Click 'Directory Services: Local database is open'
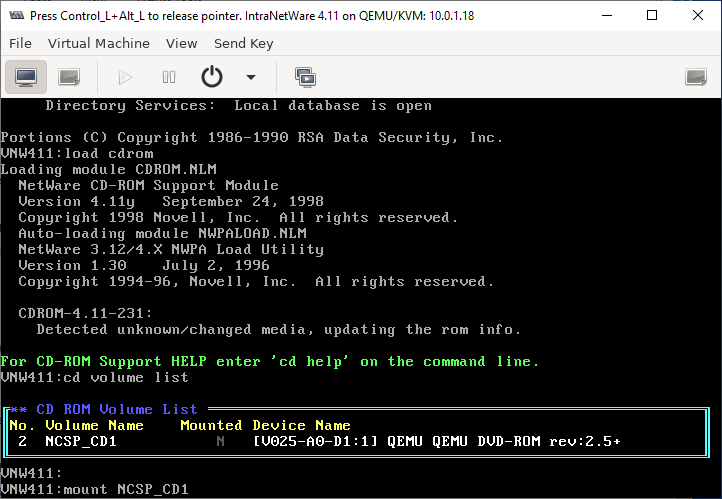The image size is (722, 499). pos(239,106)
